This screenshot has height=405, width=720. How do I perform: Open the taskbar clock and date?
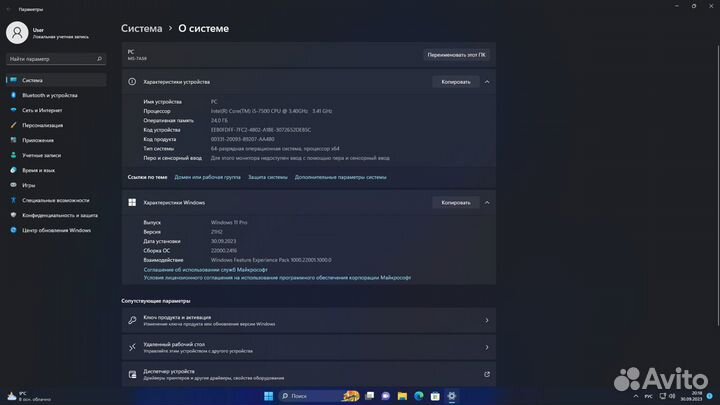point(692,396)
